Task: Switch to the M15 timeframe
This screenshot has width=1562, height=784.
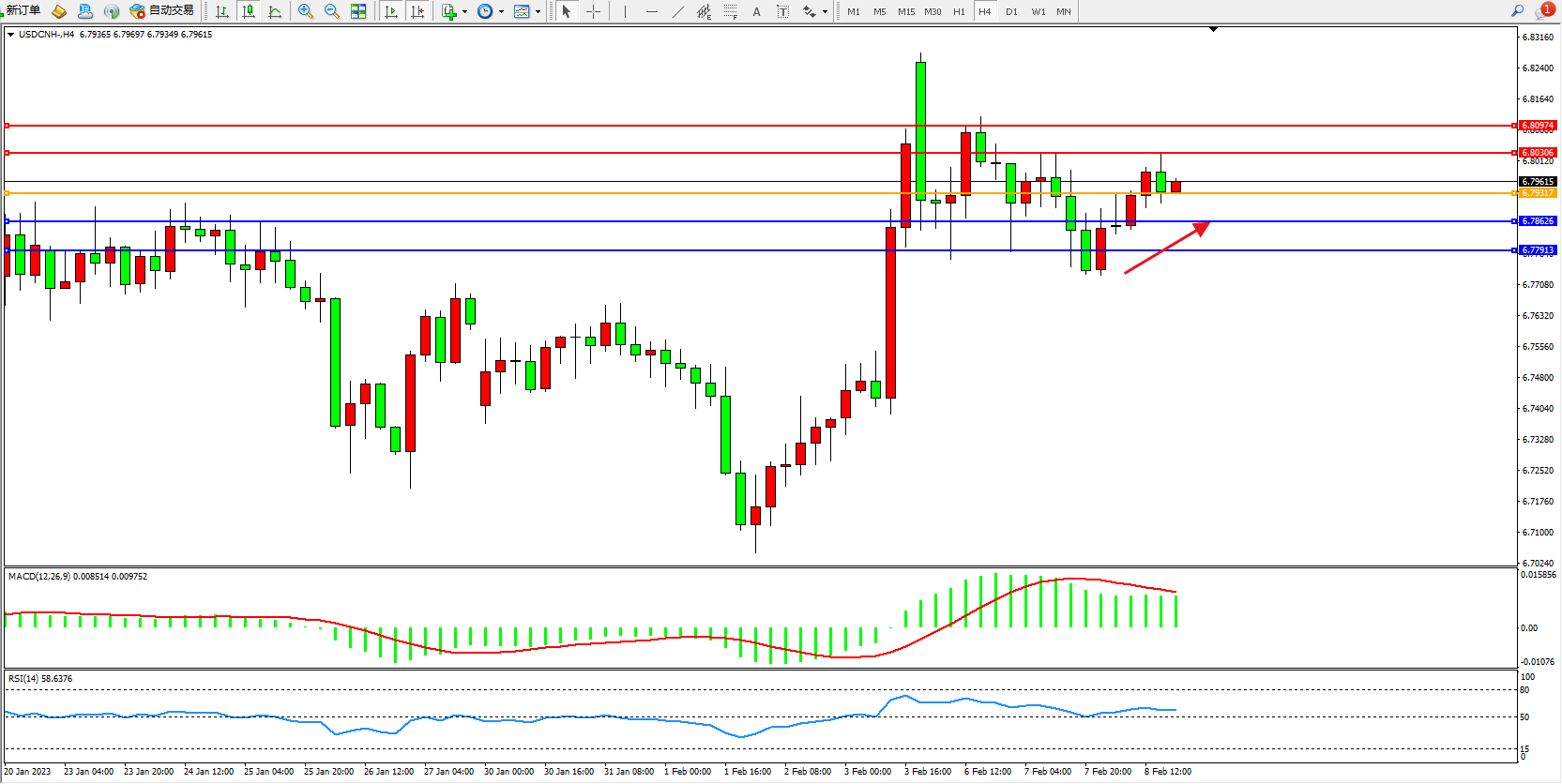Action: [x=905, y=11]
